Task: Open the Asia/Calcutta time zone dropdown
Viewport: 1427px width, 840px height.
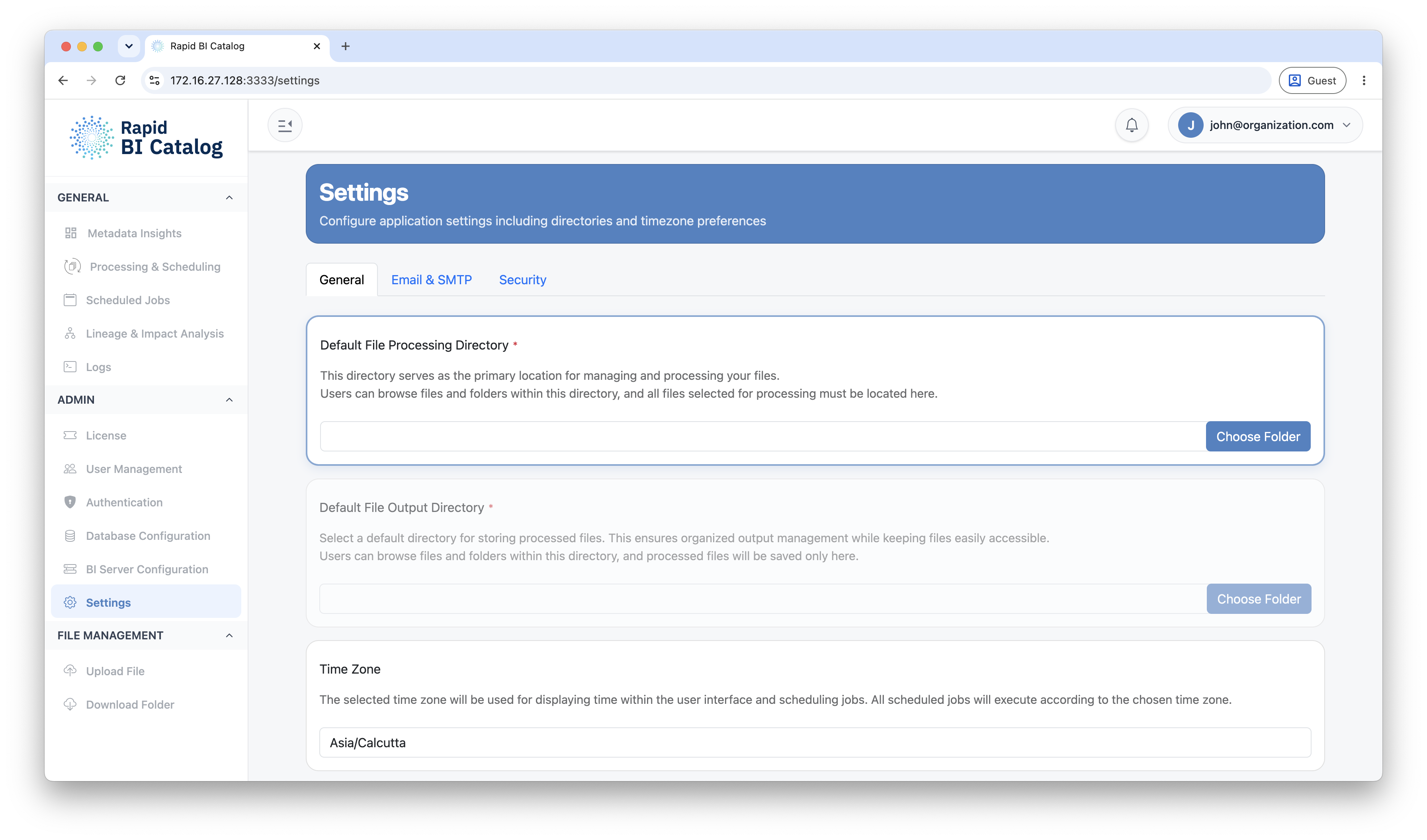Action: (815, 742)
